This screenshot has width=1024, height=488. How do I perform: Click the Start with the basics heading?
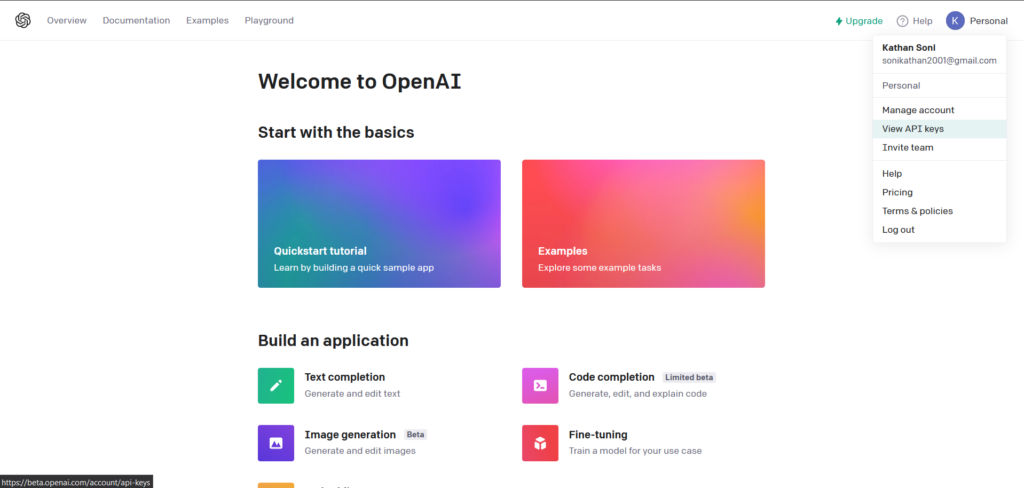336,133
